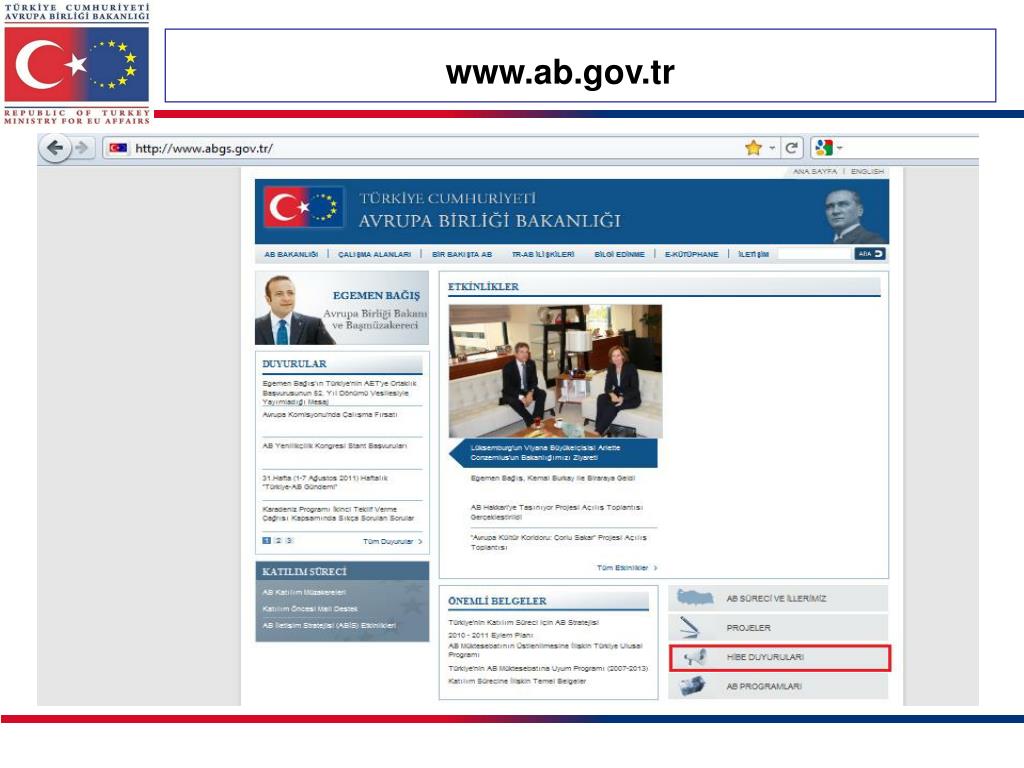Go to announcements page 2
This screenshot has width=1024, height=768.
[278, 541]
